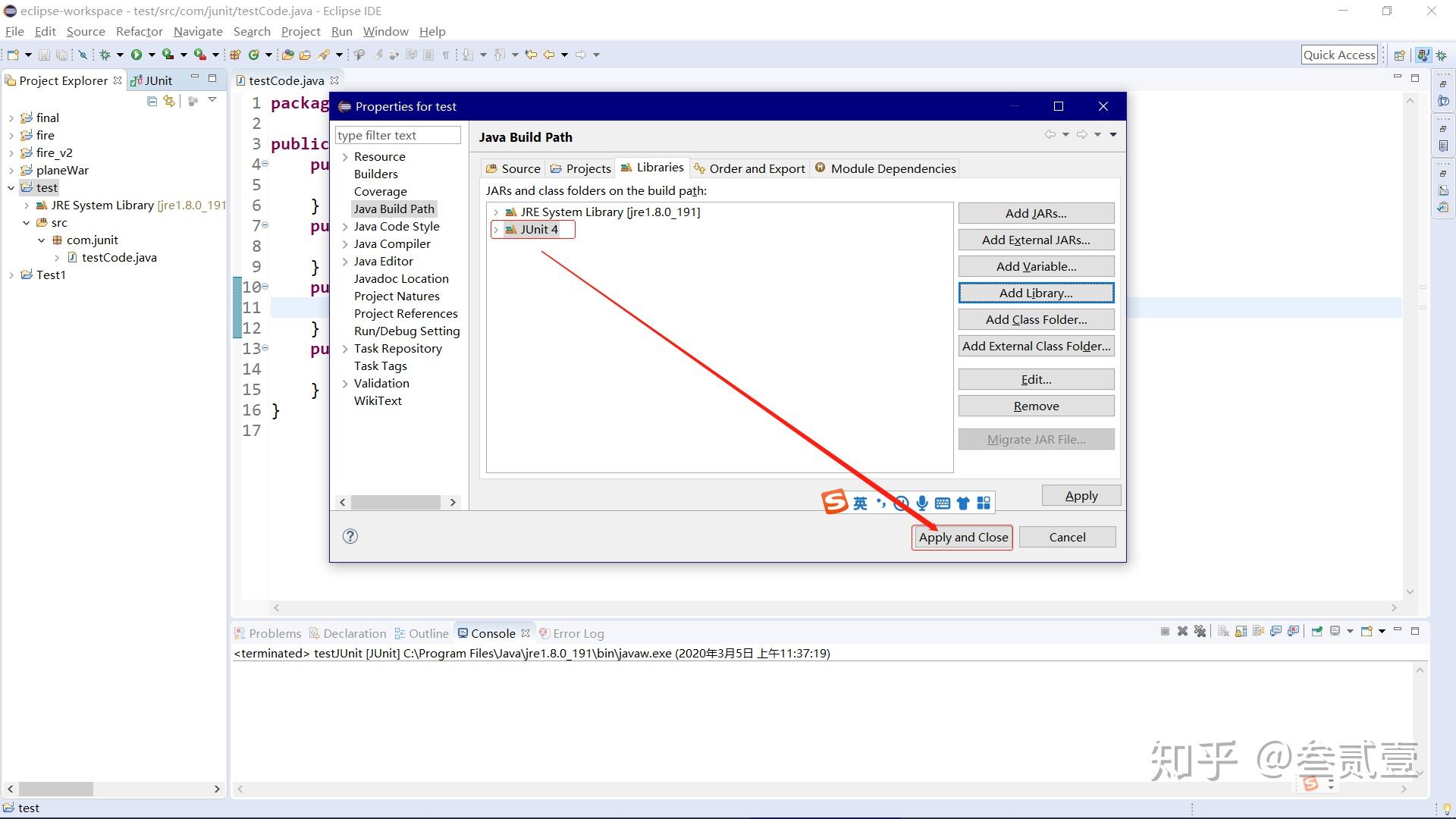Click the Run with Coverage toolbar icon
1456x819 pixels.
click(x=168, y=55)
